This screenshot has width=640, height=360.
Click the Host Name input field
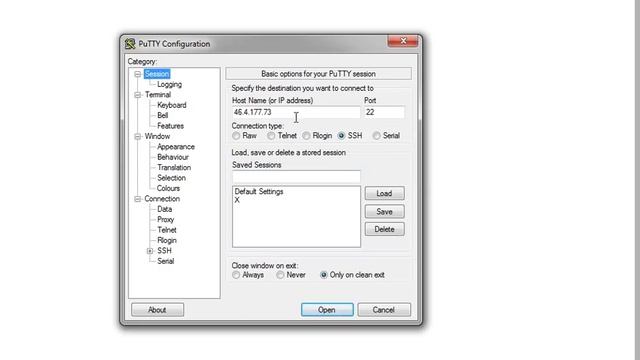pyautogui.click(x=296, y=112)
